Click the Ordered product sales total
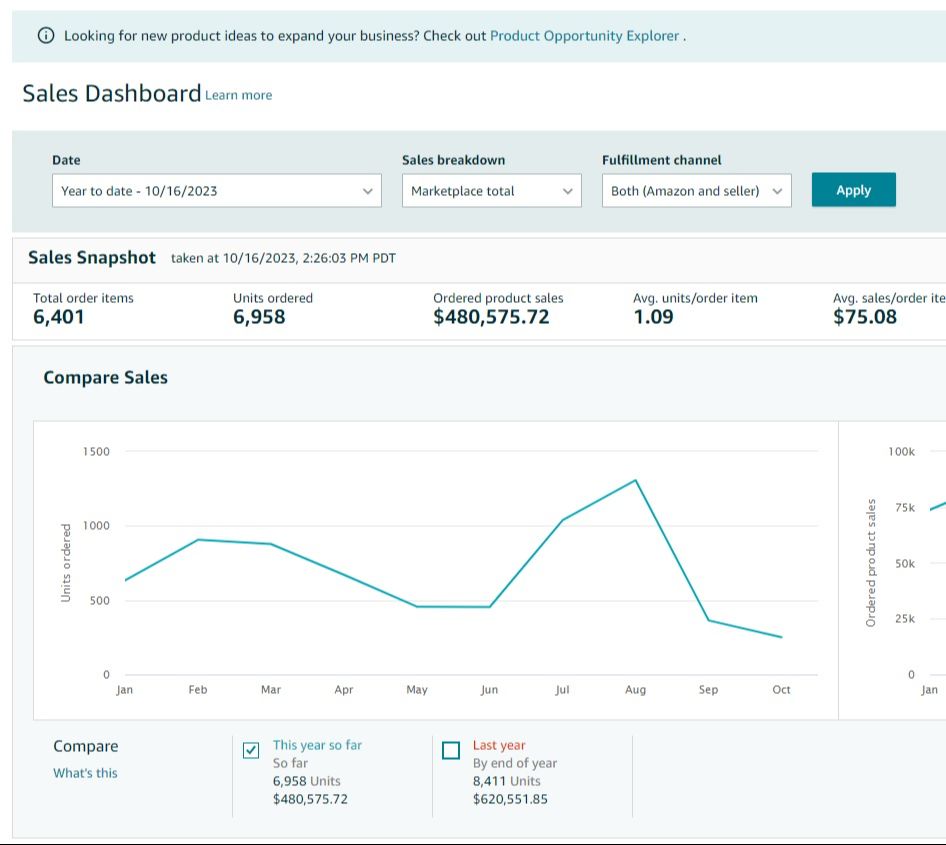The width and height of the screenshot is (946, 845). [491, 317]
